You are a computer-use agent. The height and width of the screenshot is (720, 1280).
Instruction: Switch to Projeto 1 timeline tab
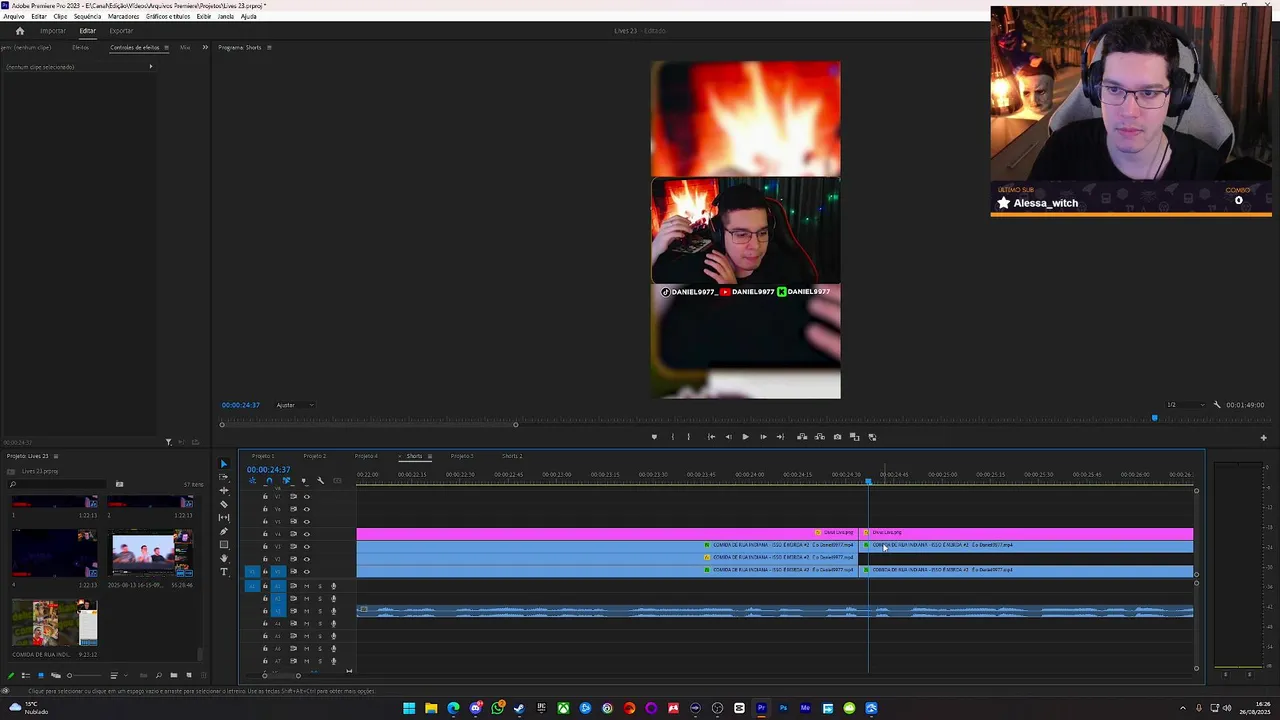coord(262,456)
